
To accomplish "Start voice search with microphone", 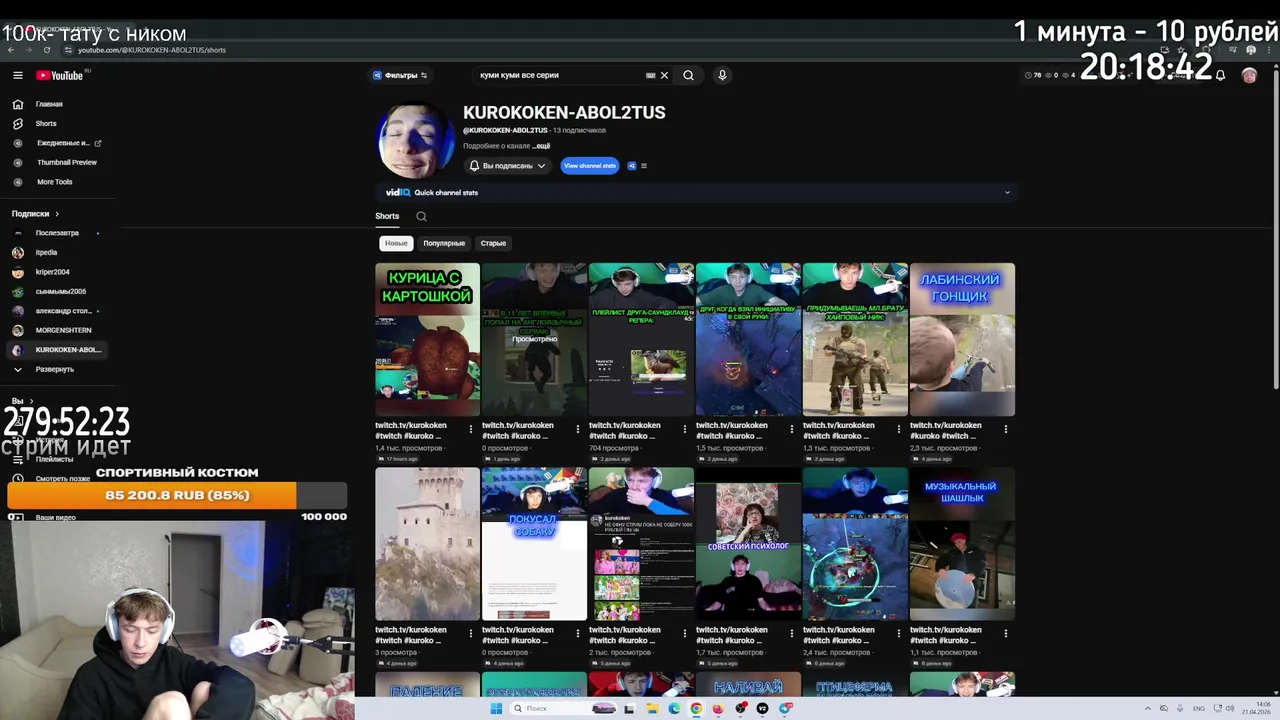I will click(x=722, y=75).
